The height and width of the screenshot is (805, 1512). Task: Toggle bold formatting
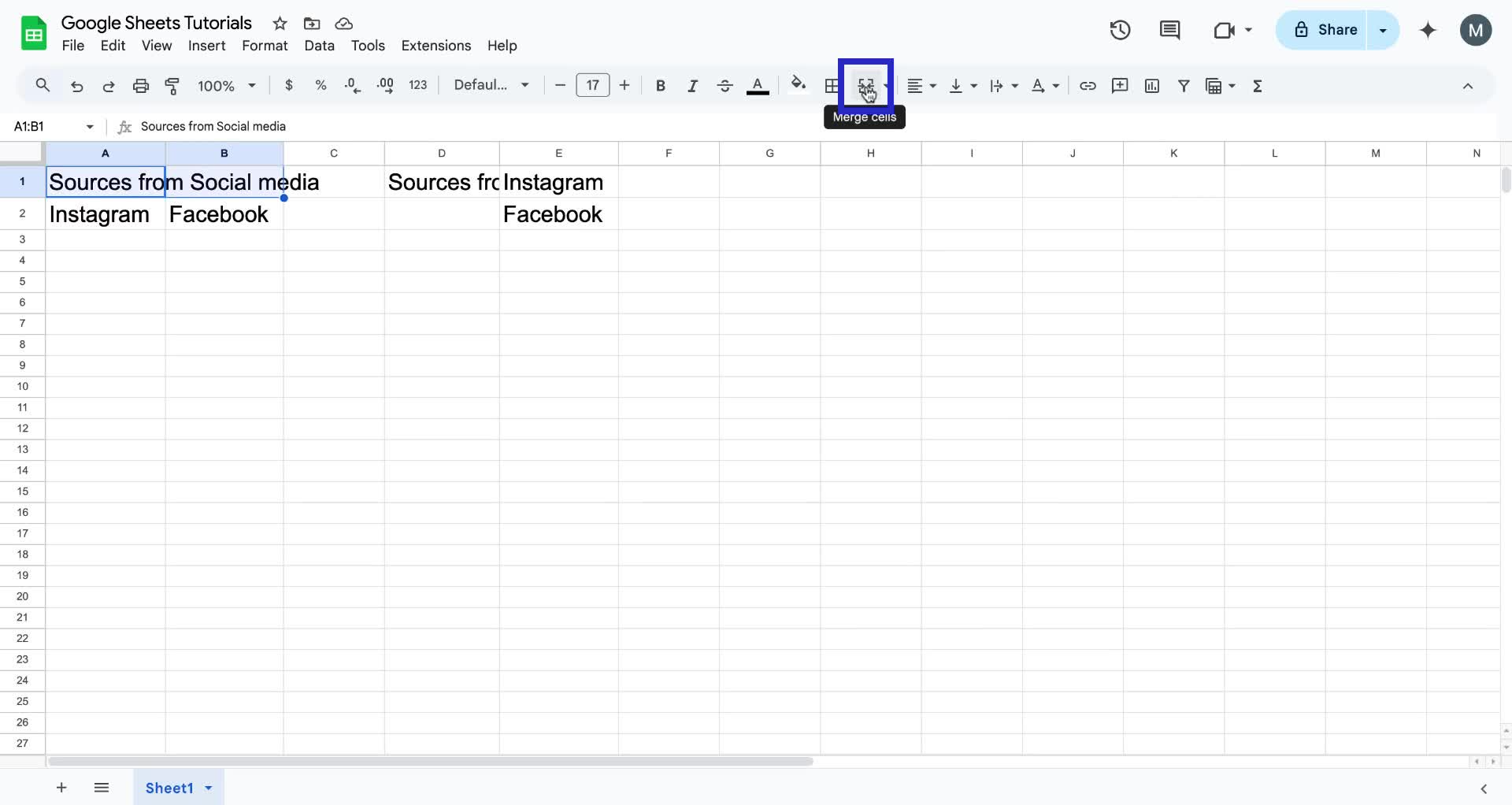click(660, 85)
